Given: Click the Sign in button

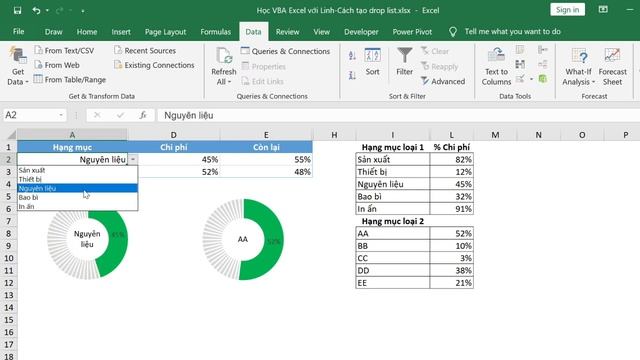Looking at the screenshot, I should 567,10.
